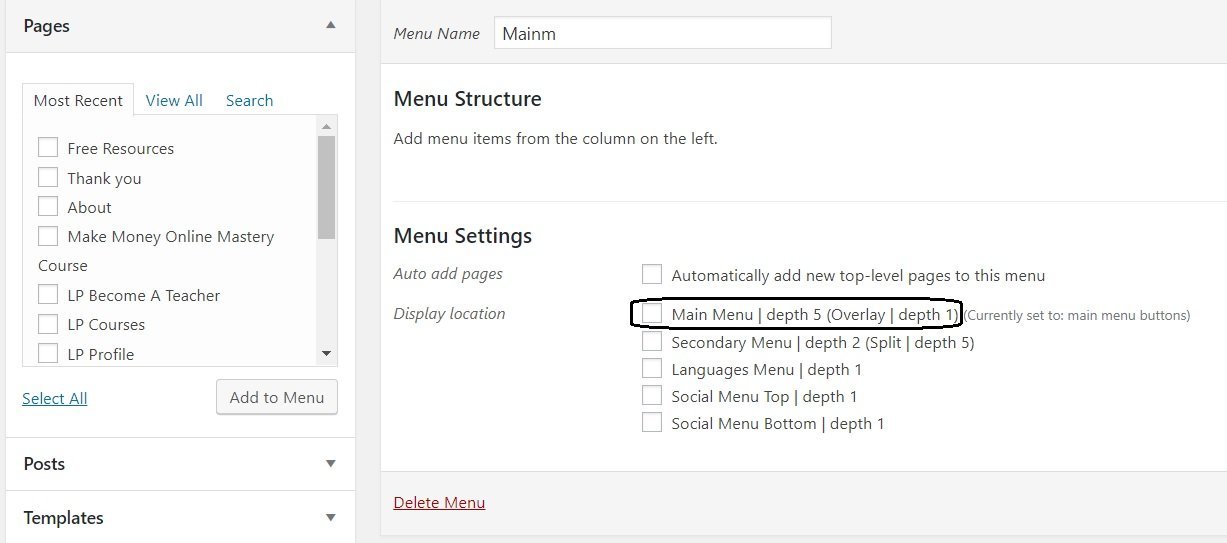The width and height of the screenshot is (1227, 543).
Task: Collapse the Pages panel arrow
Action: point(331,25)
